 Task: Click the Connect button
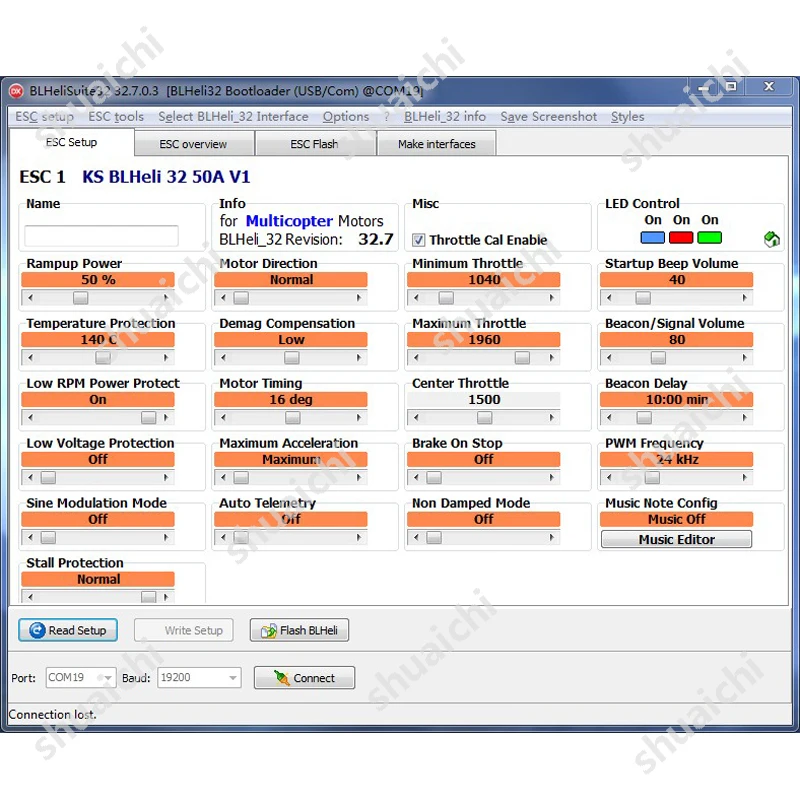304,678
